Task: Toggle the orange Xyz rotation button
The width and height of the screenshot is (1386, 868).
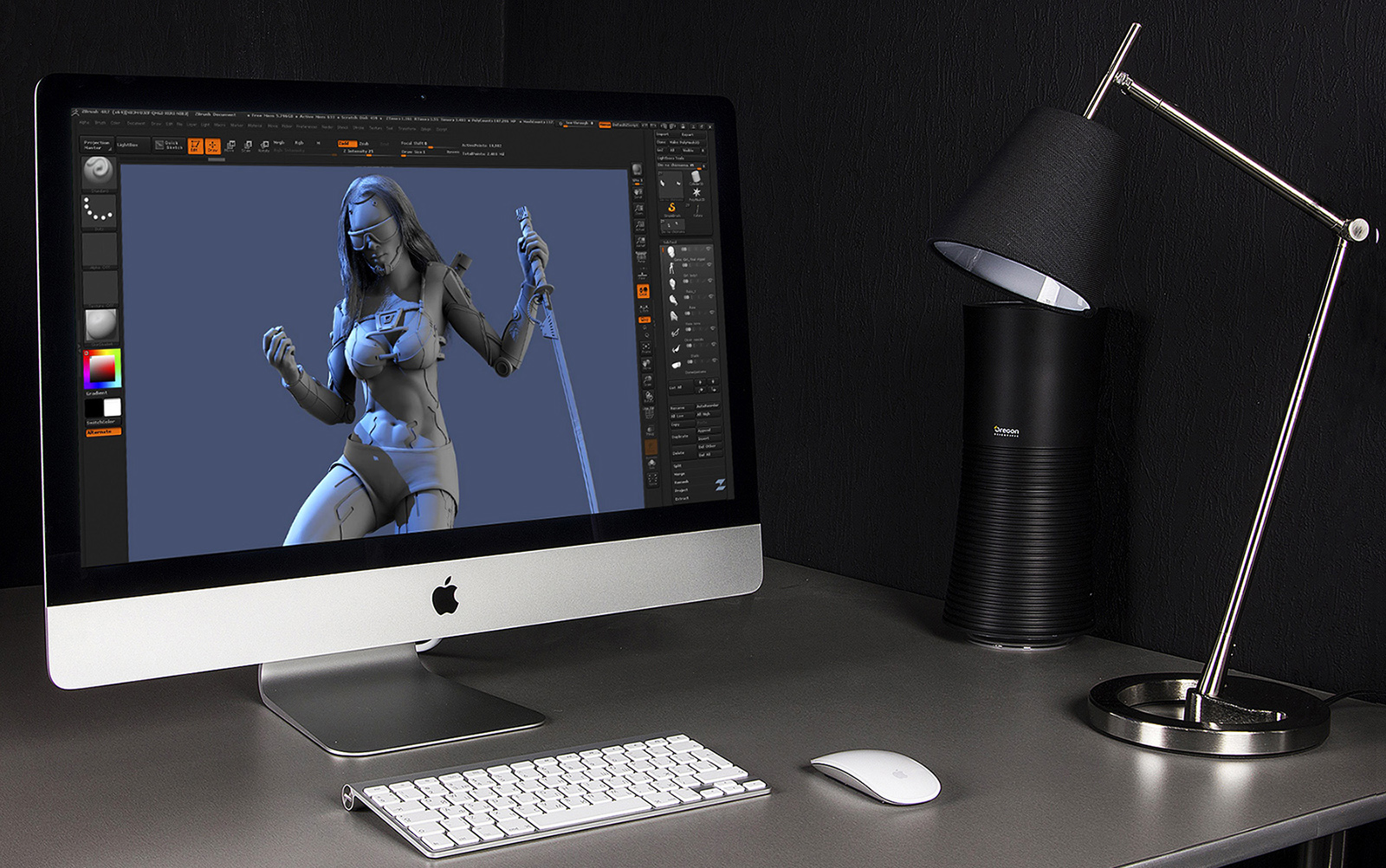Action: [x=644, y=320]
